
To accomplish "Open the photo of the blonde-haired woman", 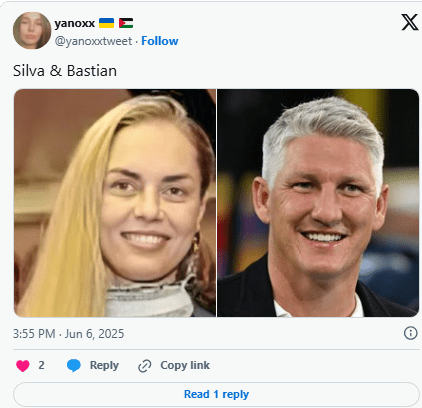I will pos(115,203).
